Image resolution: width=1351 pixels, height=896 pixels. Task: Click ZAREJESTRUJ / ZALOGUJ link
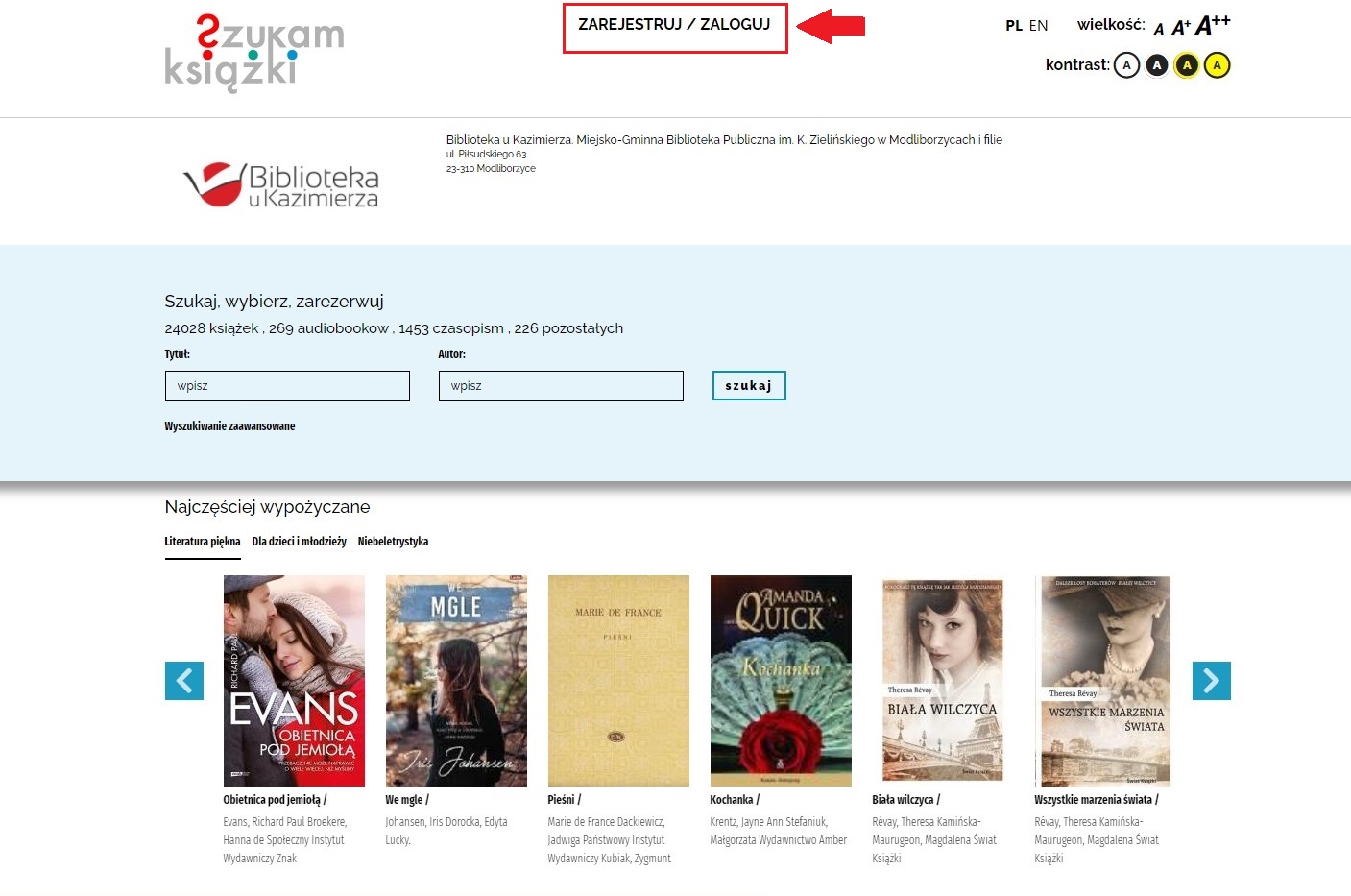click(674, 25)
